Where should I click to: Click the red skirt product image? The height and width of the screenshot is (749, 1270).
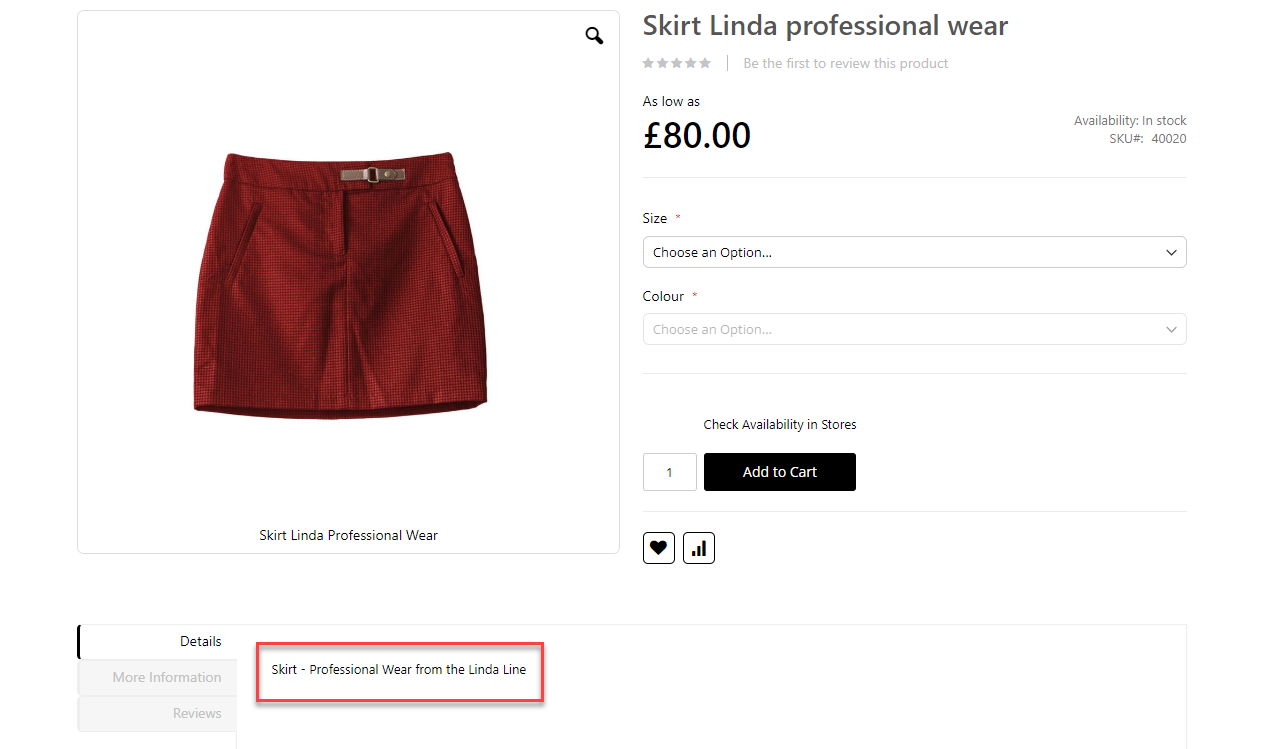pyautogui.click(x=340, y=283)
